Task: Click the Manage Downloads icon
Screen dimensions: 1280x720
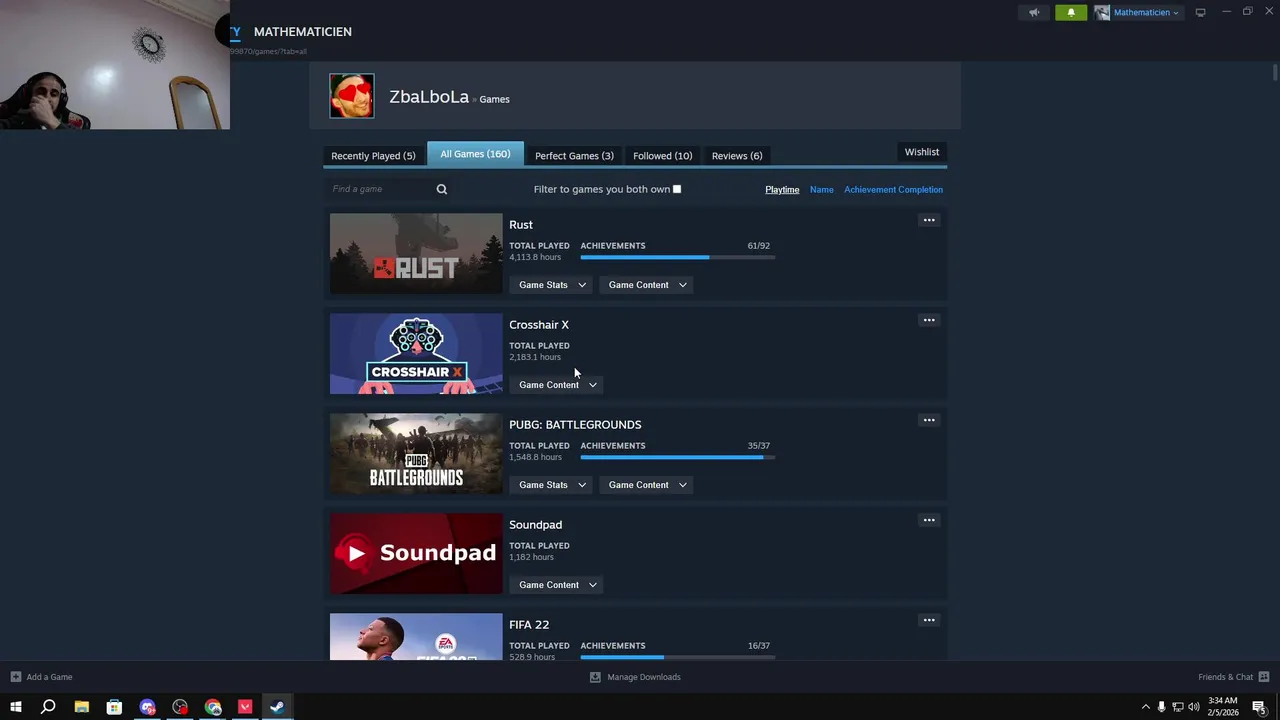Action: 595,677
